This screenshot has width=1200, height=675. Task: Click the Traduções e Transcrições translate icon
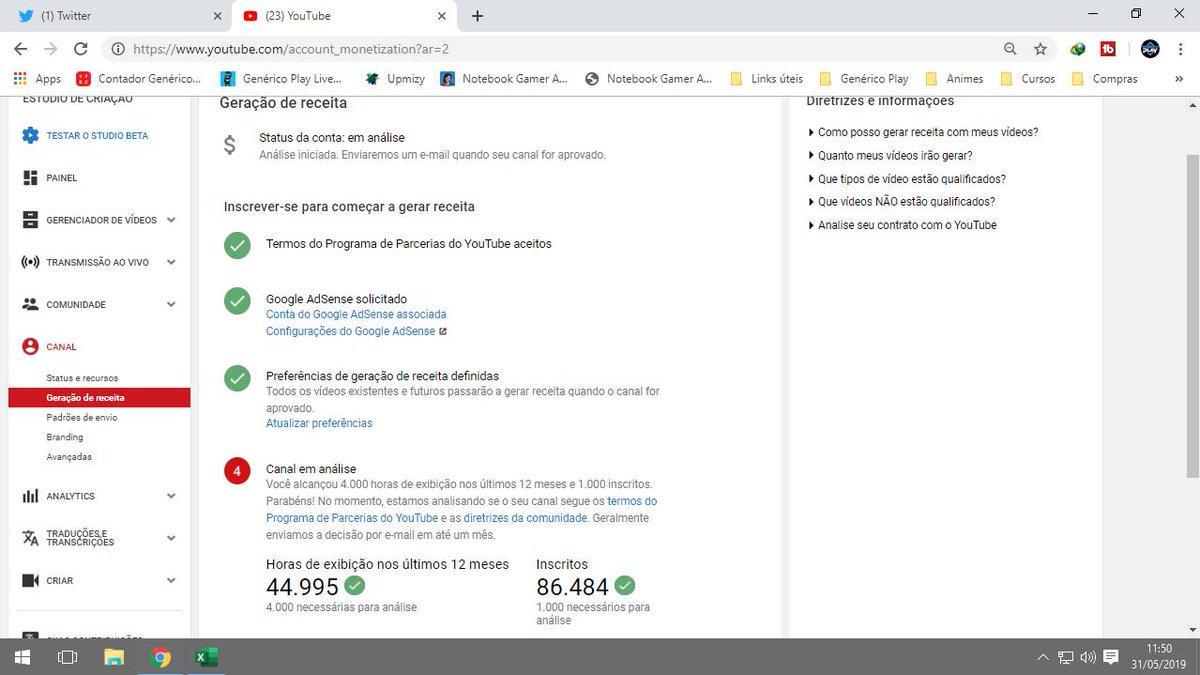(x=30, y=538)
